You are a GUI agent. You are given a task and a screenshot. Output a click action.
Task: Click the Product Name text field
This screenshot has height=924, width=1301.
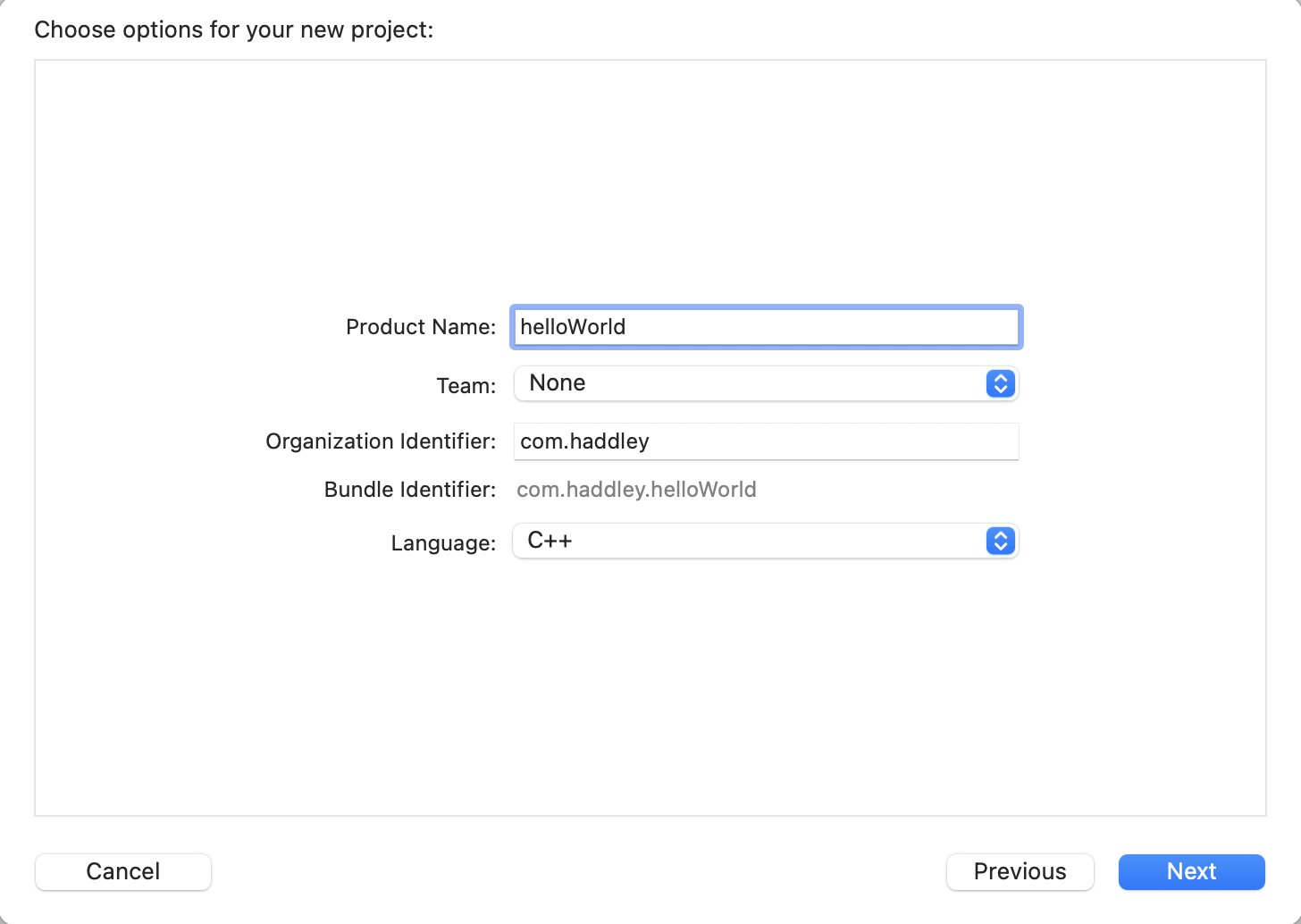click(804, 327)
